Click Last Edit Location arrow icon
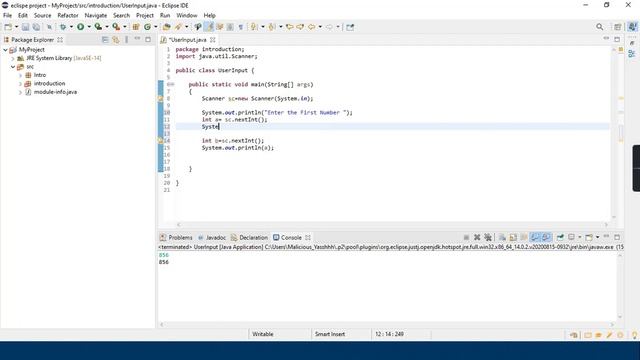Viewport: 640px width, 360px height. pos(289,27)
